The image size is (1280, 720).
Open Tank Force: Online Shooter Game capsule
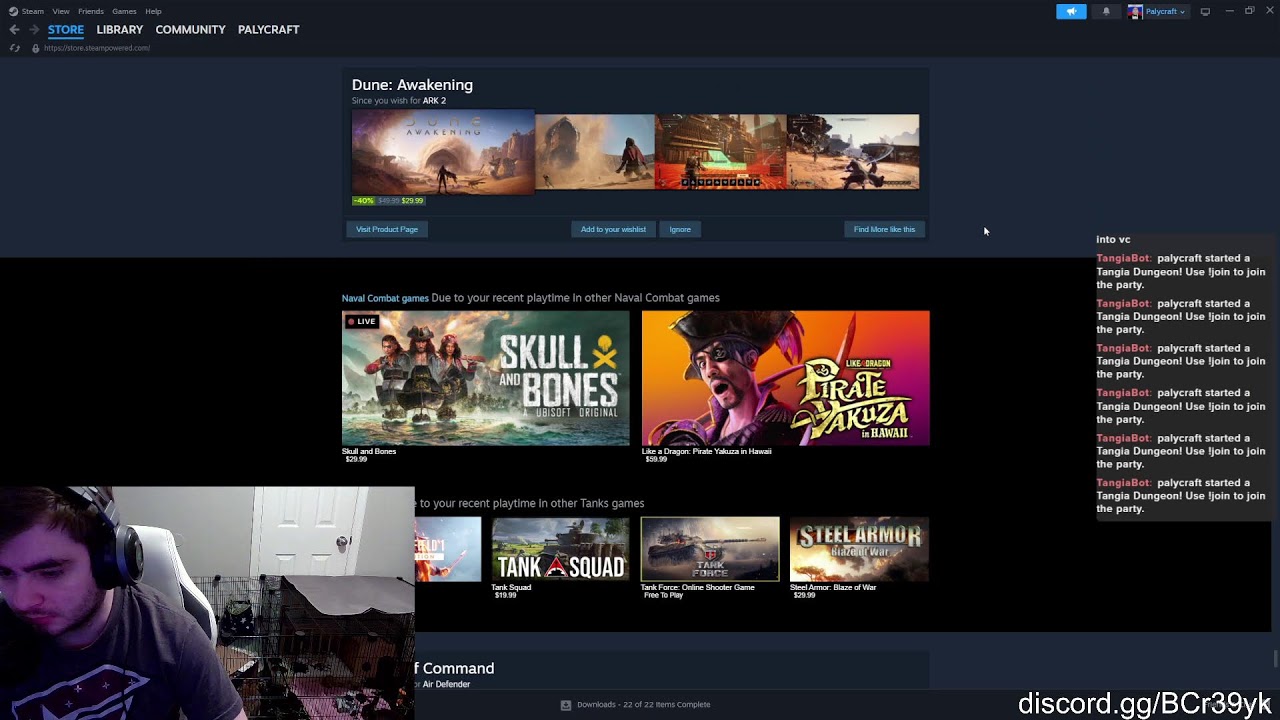tap(710, 549)
